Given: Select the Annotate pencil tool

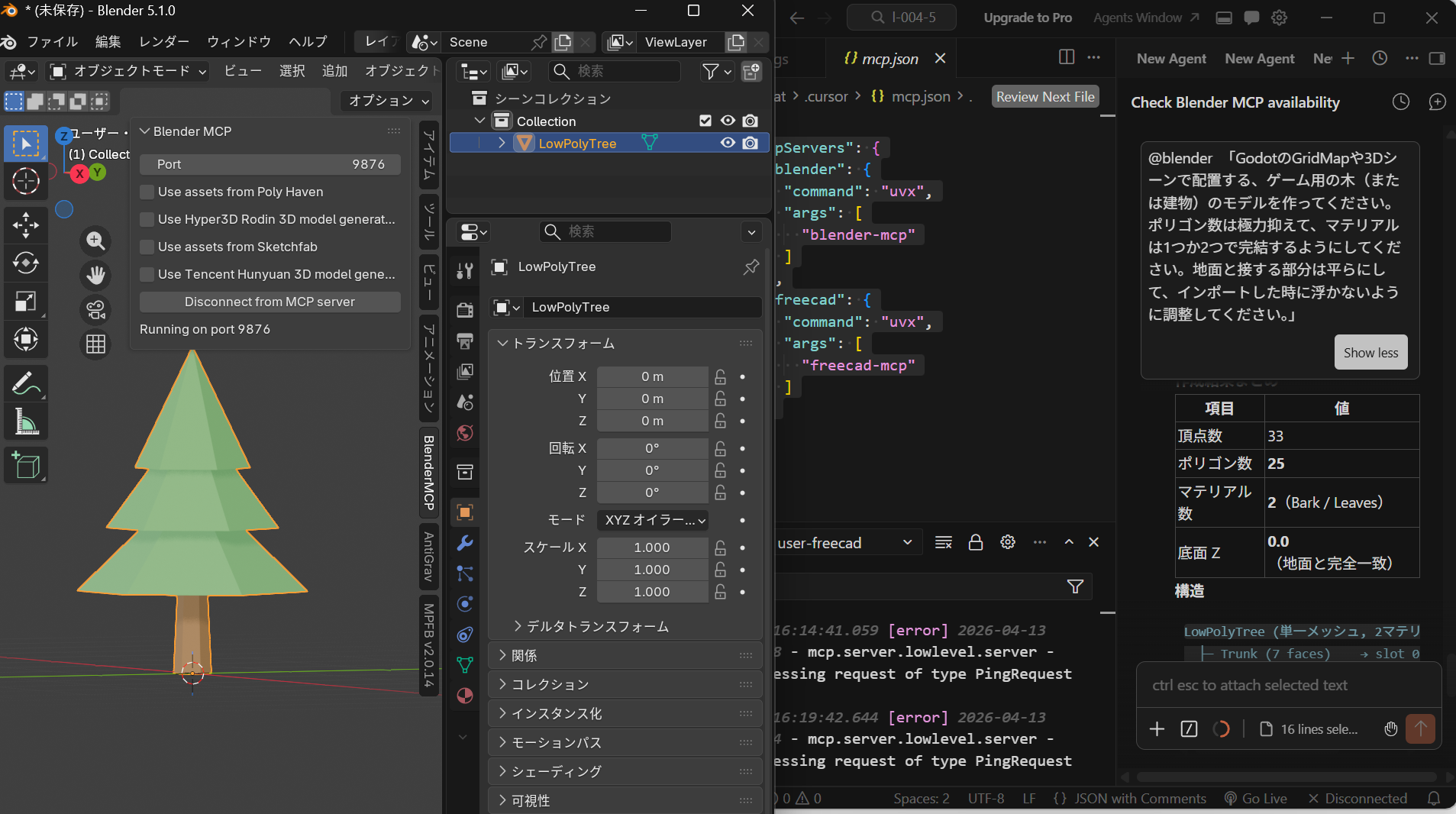Looking at the screenshot, I should click(x=25, y=383).
